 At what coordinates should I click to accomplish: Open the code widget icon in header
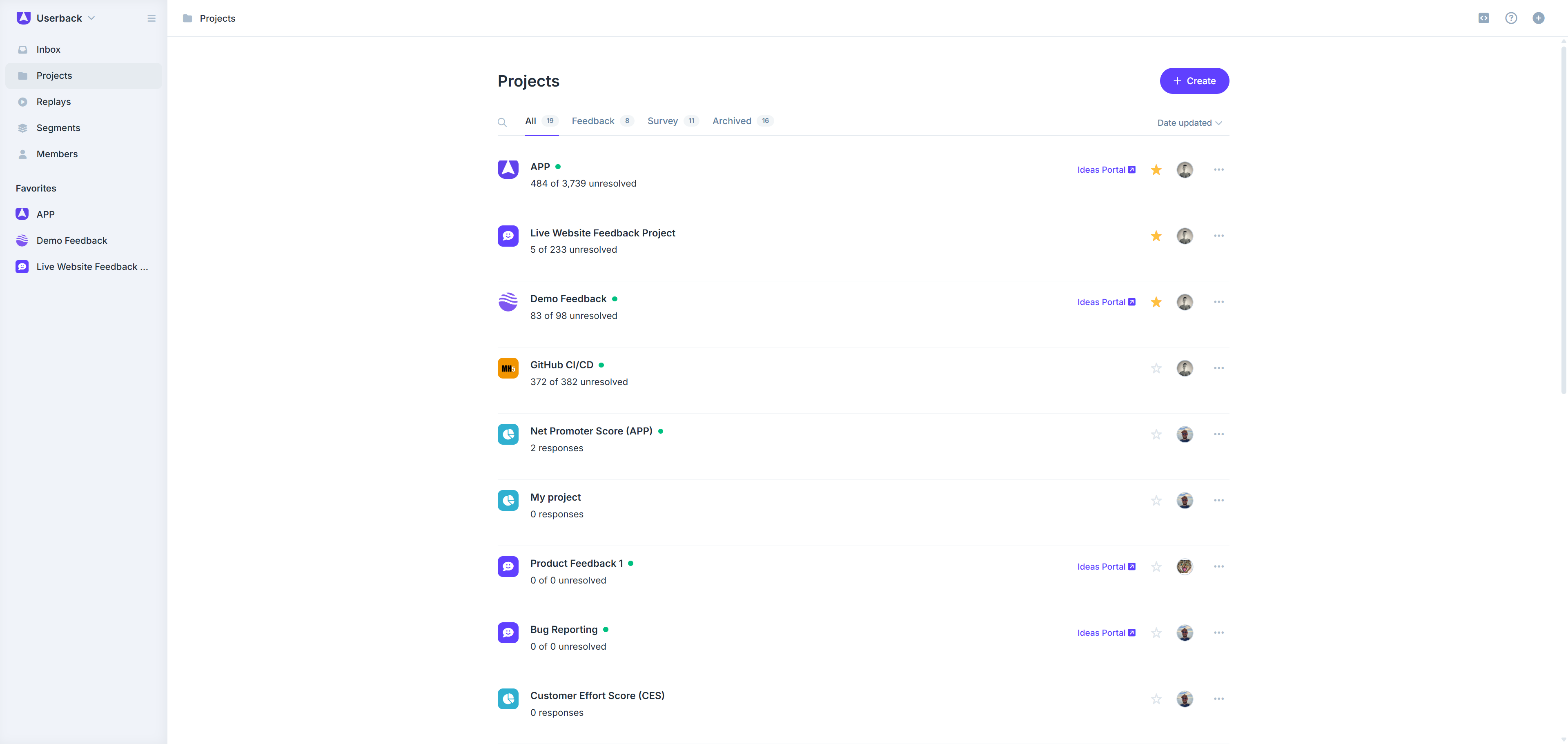[1483, 18]
